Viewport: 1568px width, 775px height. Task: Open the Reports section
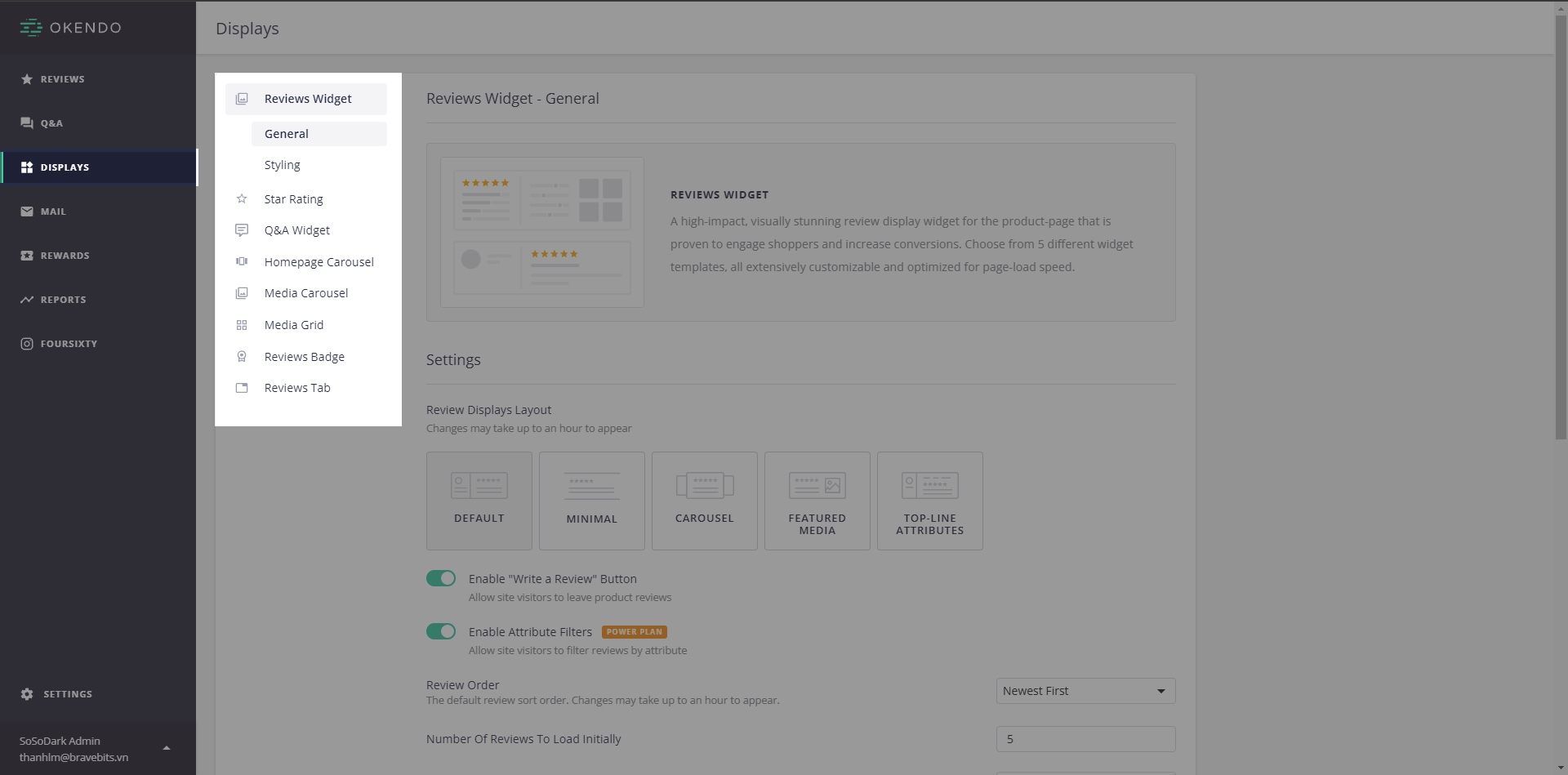click(x=98, y=300)
